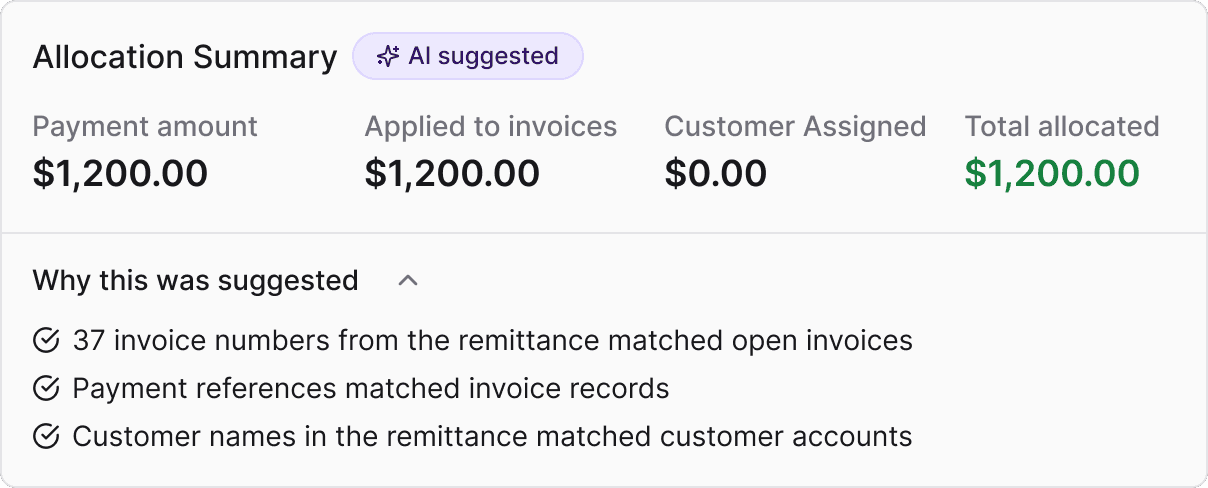
Task: Click the sparkle icon in AI suggested badge
Action: (388, 57)
